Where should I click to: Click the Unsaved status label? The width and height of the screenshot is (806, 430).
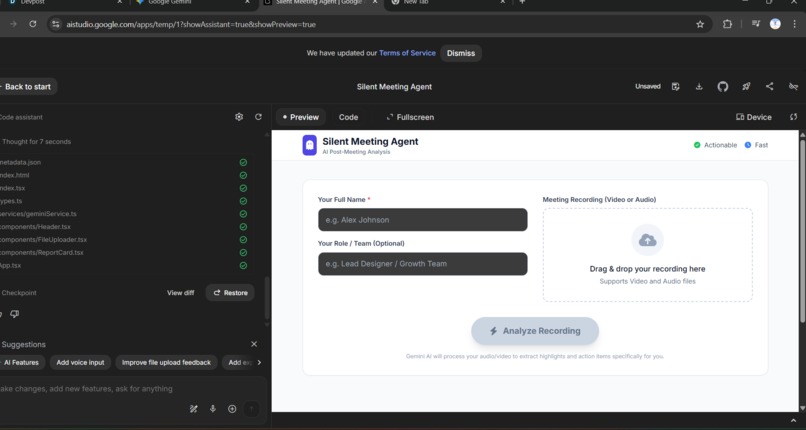(648, 87)
